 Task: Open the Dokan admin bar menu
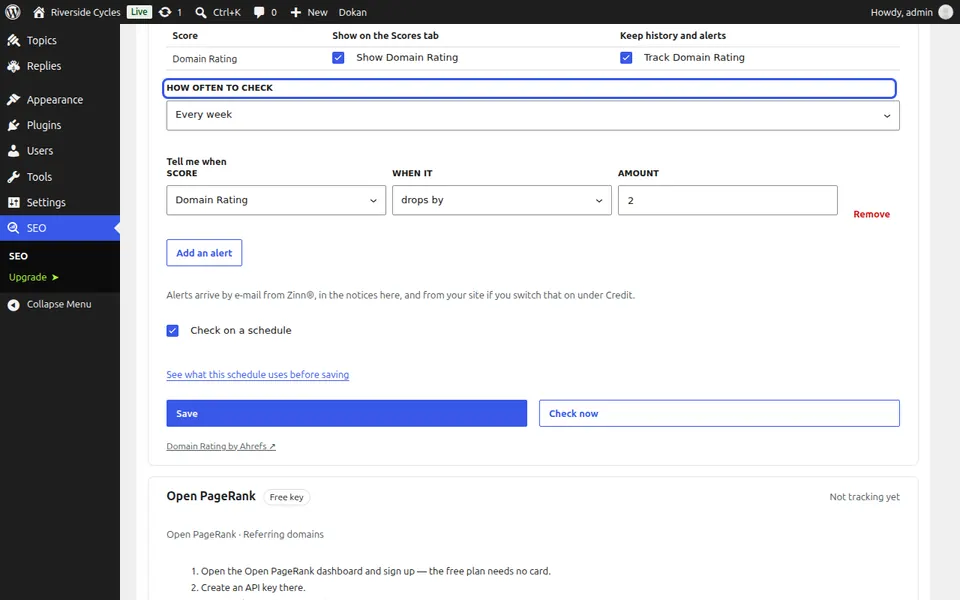tap(353, 12)
